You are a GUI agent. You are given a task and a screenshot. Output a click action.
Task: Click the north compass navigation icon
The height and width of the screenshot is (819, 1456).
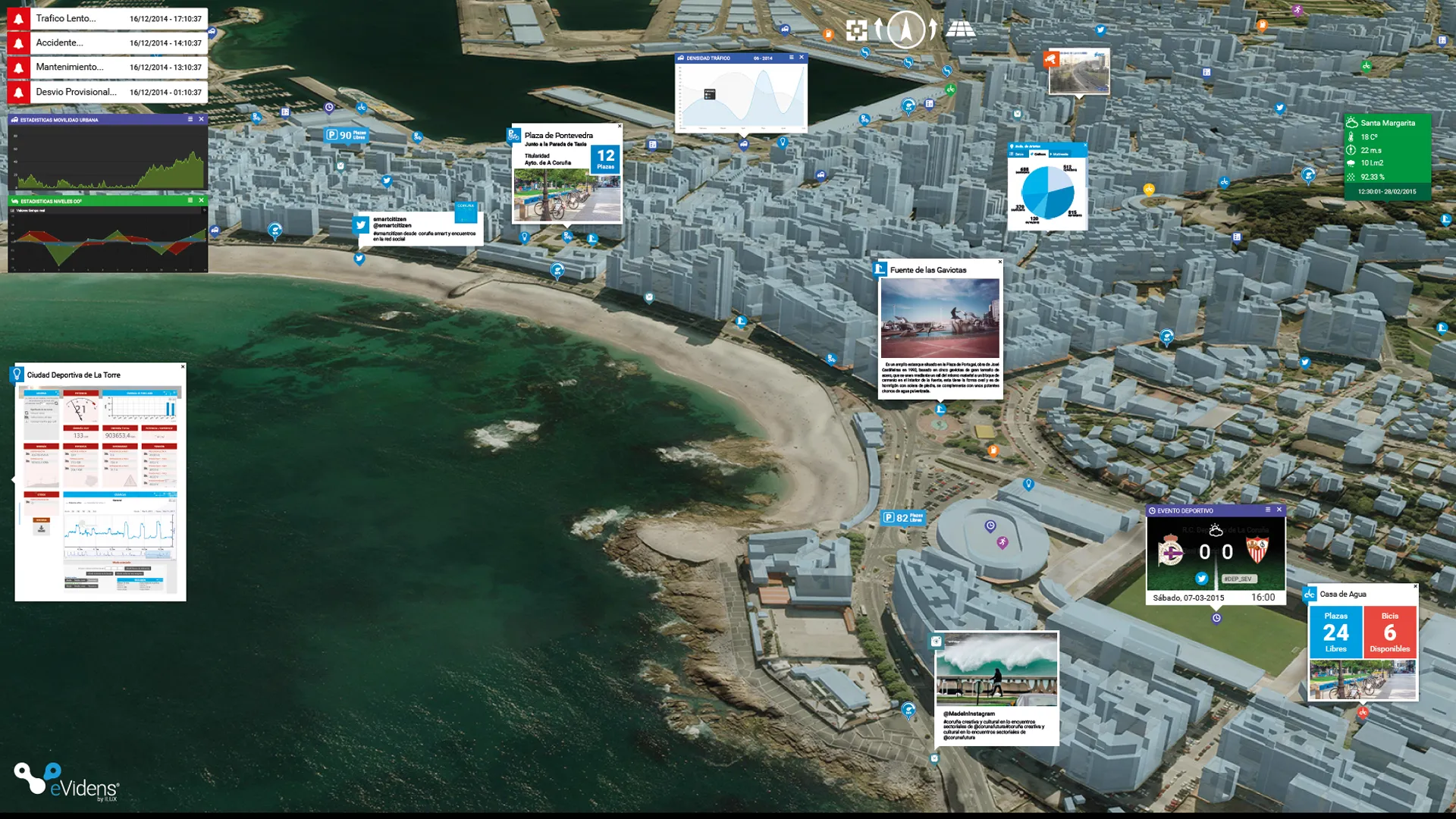pyautogui.click(x=905, y=30)
